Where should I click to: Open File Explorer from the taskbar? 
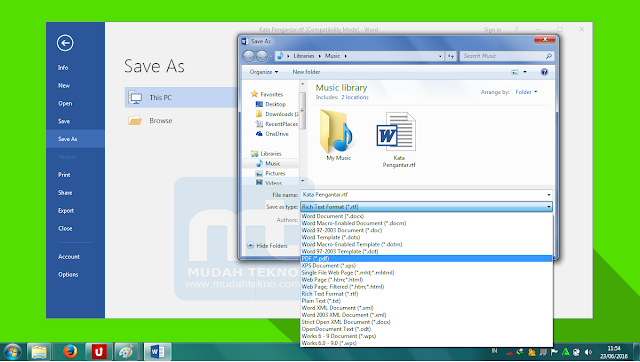39,352
